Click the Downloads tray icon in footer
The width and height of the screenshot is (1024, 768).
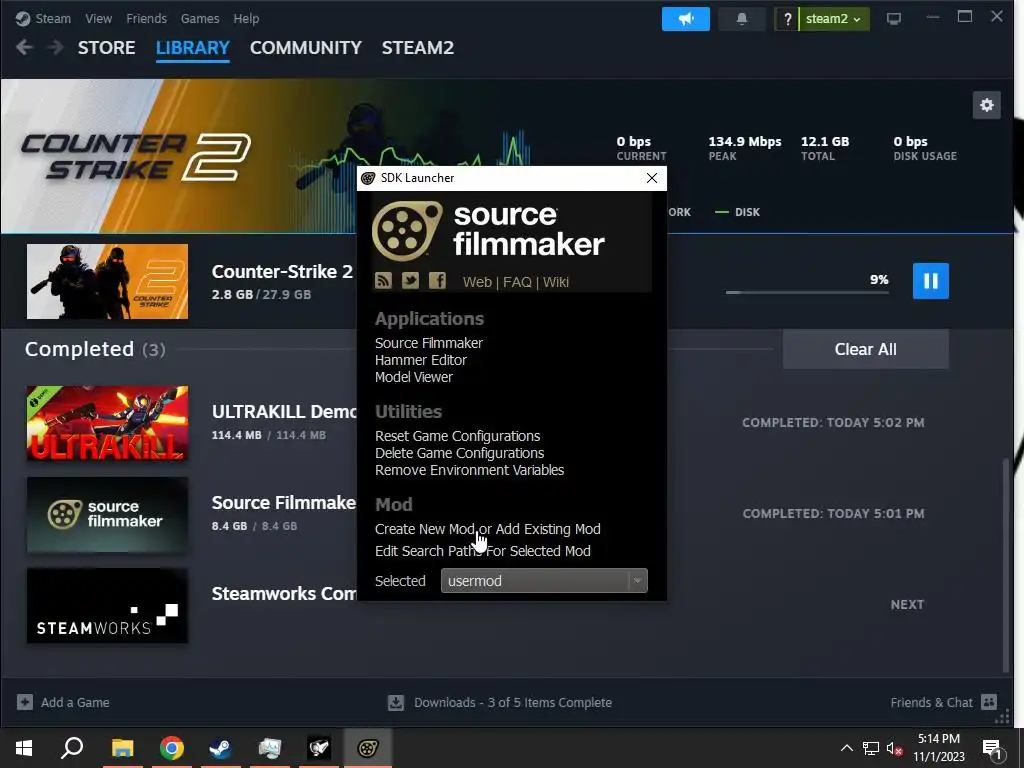(x=396, y=703)
